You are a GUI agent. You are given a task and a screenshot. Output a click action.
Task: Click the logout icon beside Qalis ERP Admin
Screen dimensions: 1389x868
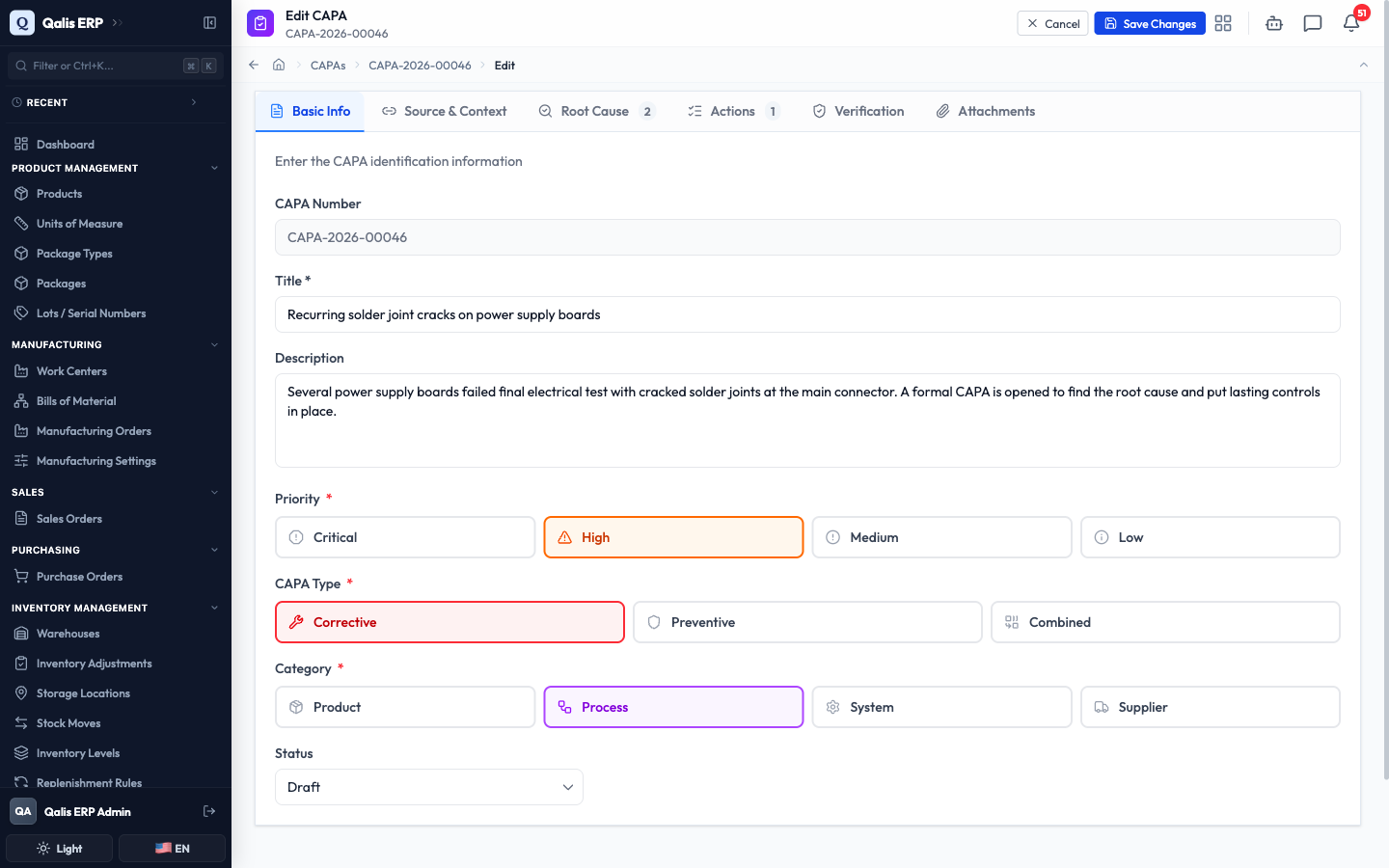209,811
